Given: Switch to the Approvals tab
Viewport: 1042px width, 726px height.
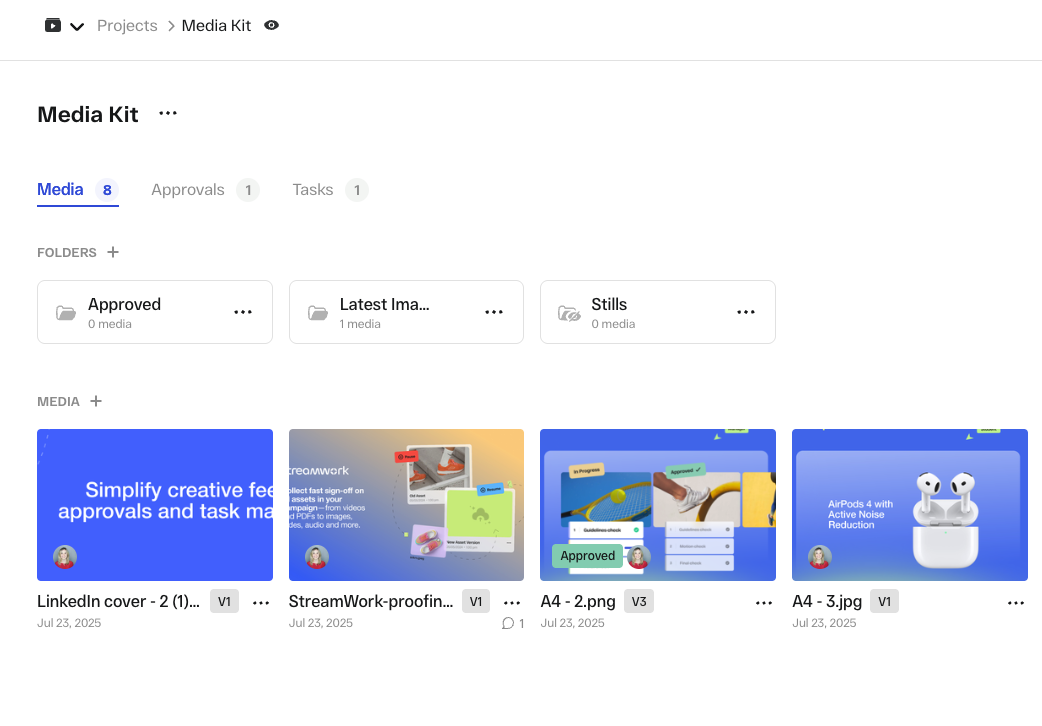Looking at the screenshot, I should [187, 189].
